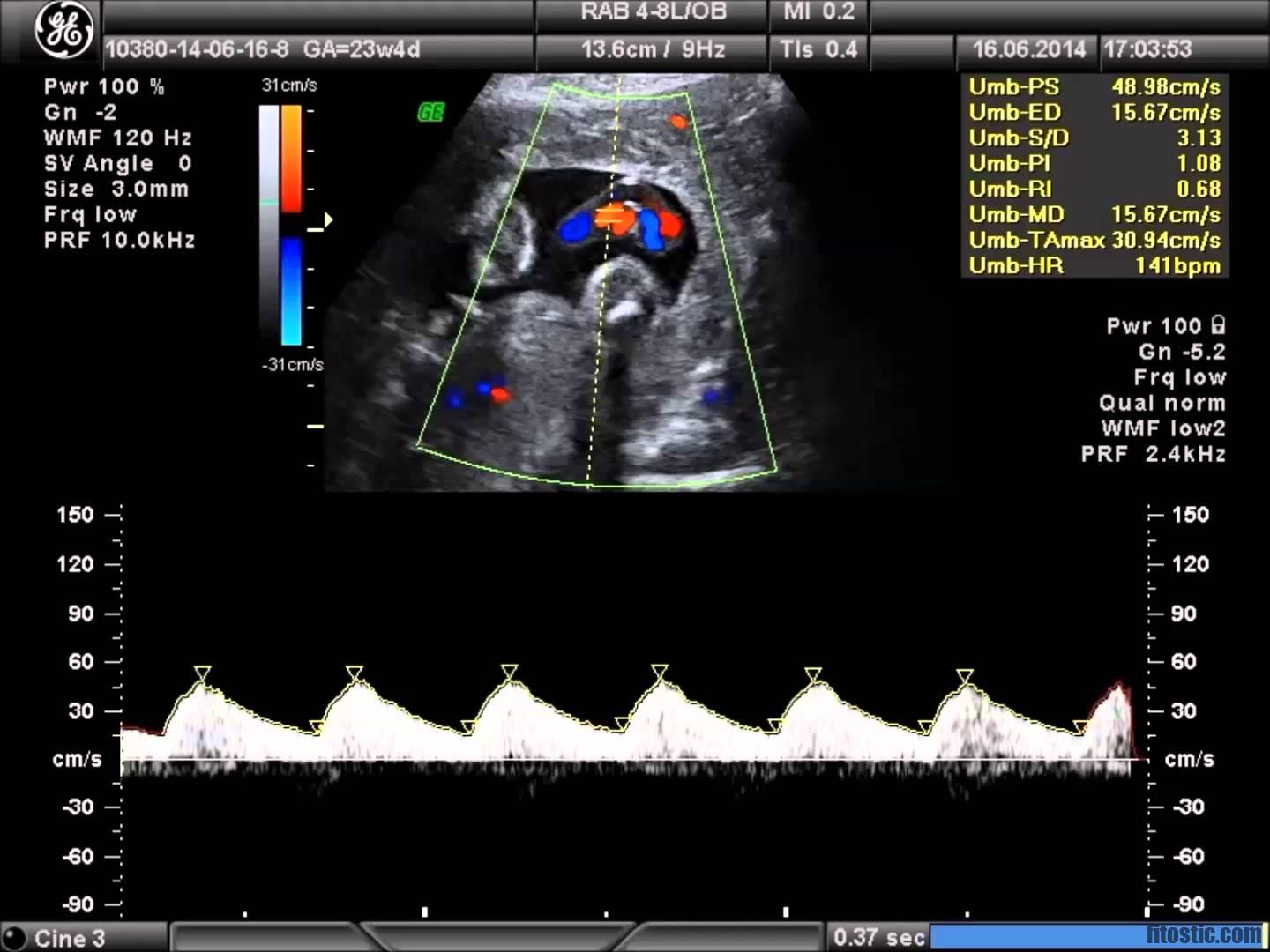
Task: Select the Gn -2 gain setting
Action: point(80,113)
